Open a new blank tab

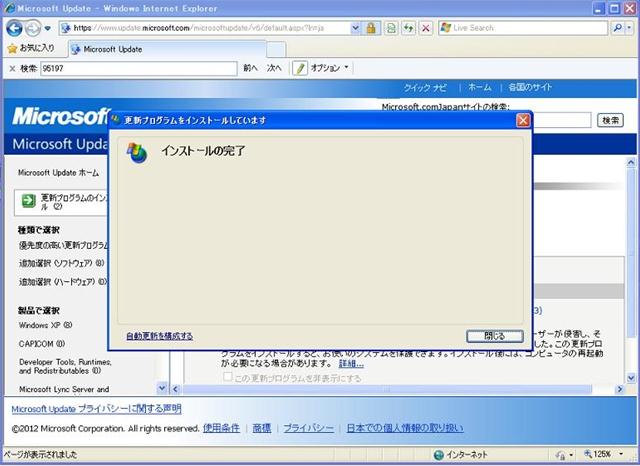coord(276,50)
